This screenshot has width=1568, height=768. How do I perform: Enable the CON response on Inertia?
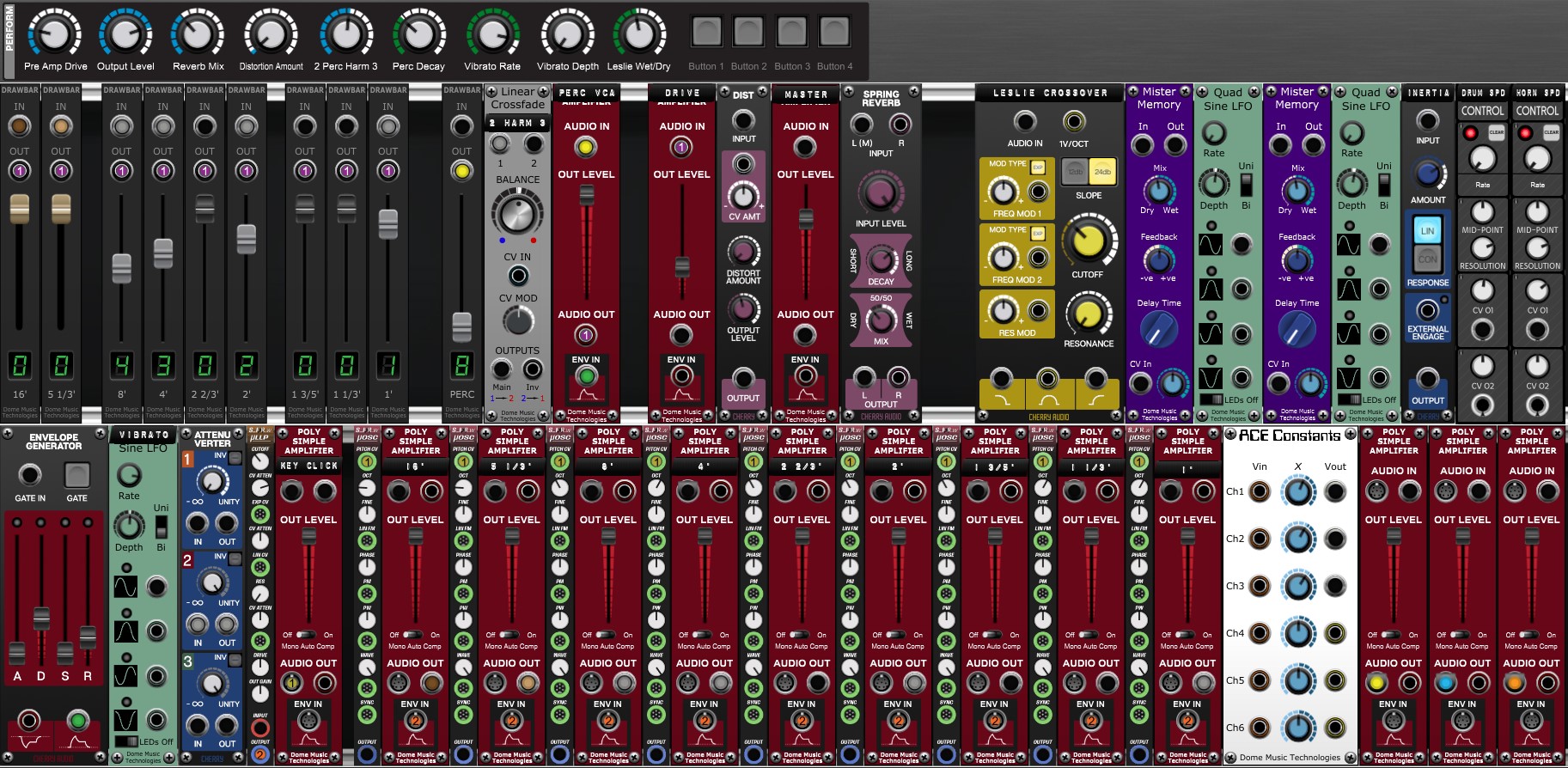point(1428,259)
